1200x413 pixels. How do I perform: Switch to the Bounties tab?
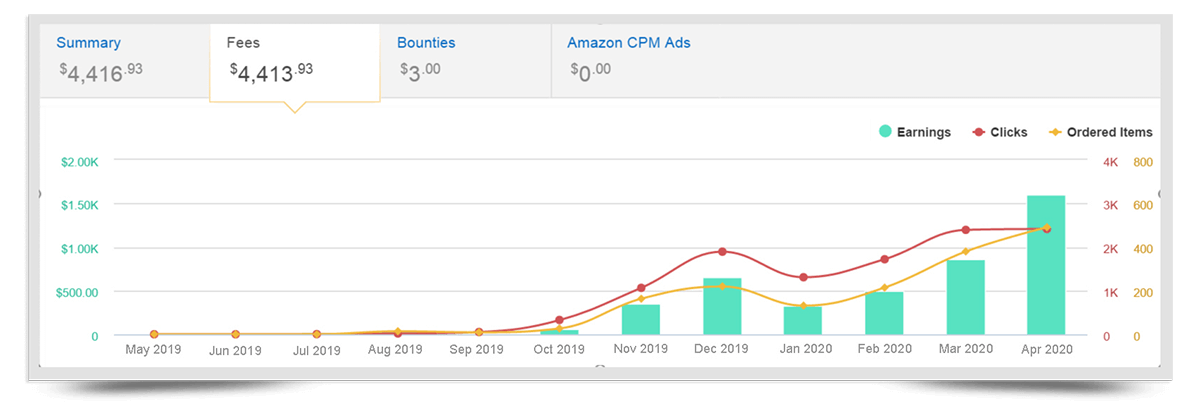pyautogui.click(x=426, y=43)
